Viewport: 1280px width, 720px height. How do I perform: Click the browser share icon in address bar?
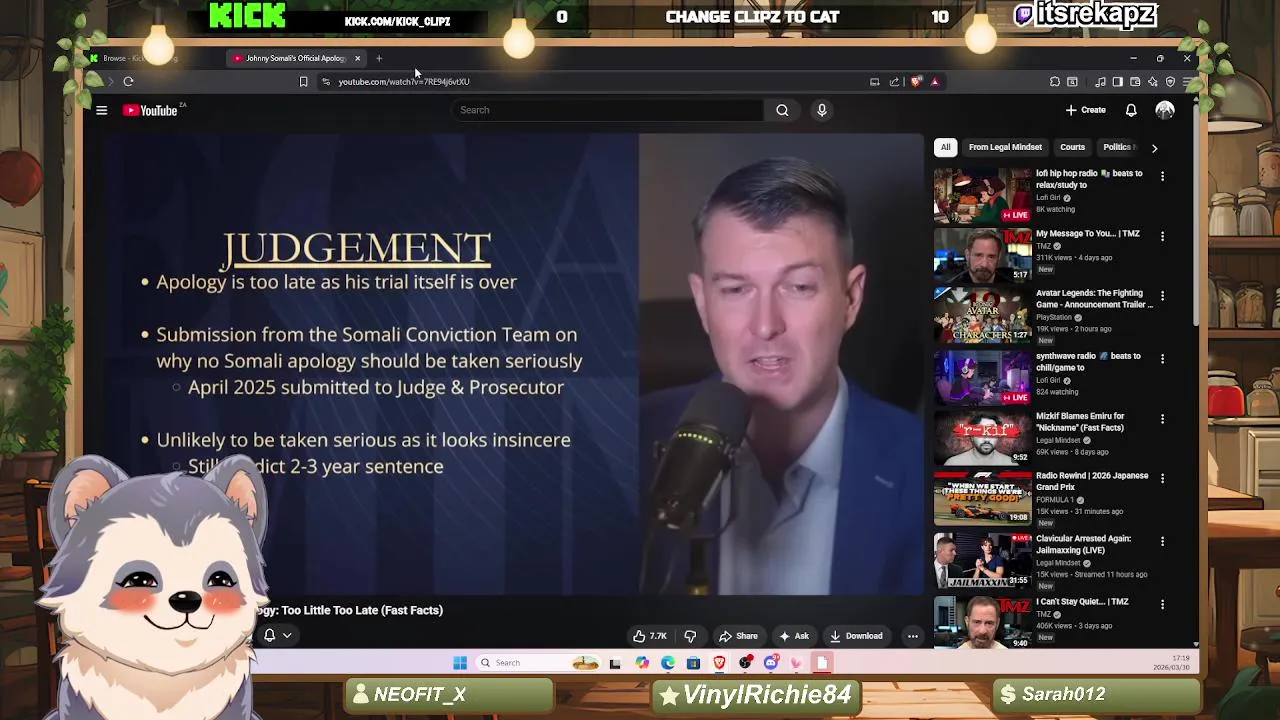[894, 82]
